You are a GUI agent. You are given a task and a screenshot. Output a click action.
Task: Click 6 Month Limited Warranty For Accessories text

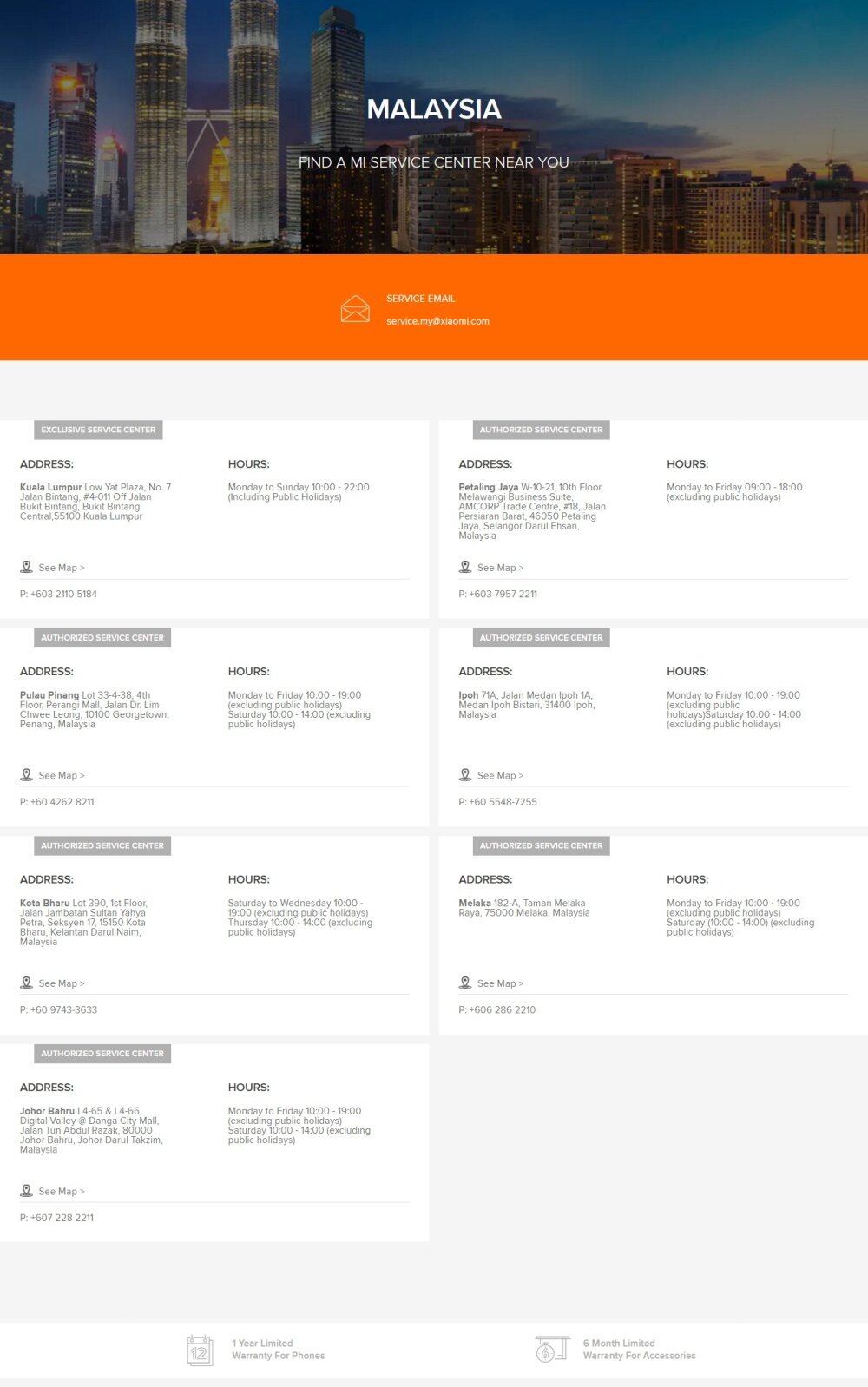[x=639, y=1350]
